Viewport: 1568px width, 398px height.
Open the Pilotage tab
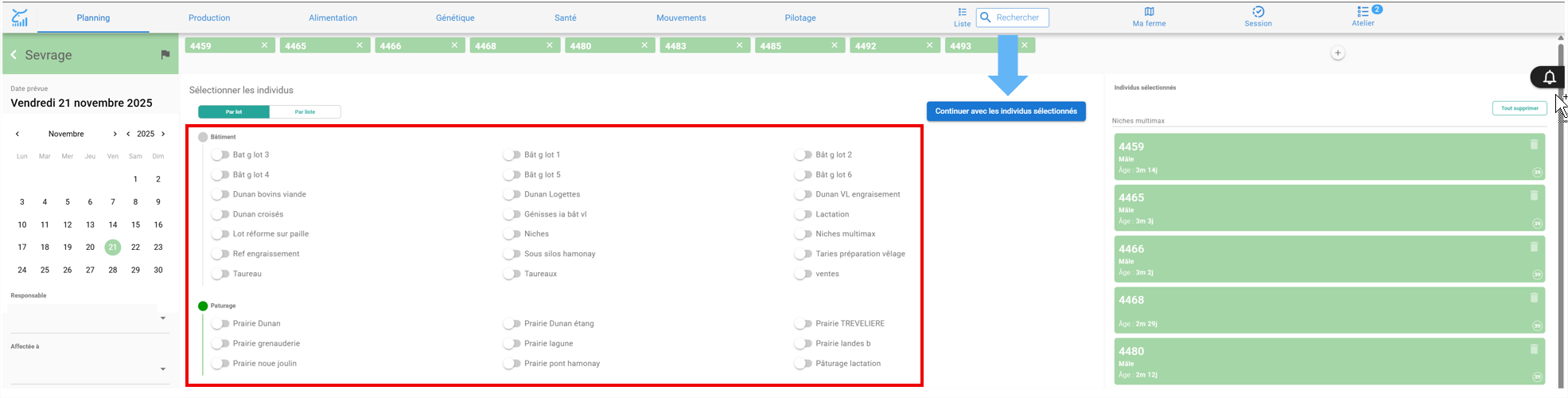tap(800, 18)
